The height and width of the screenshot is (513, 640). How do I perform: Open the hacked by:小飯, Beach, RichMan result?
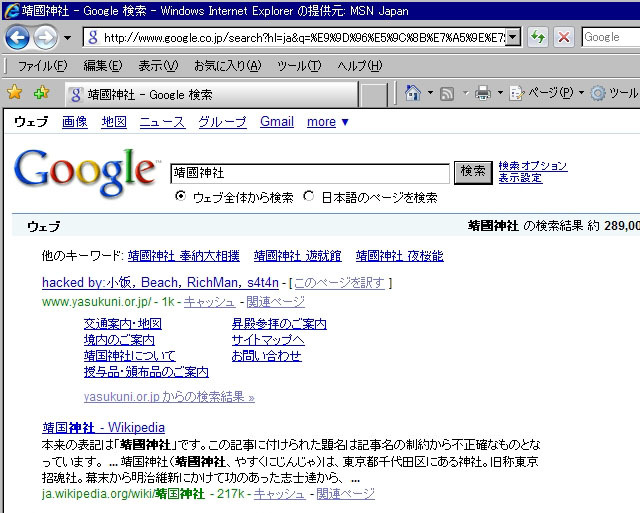click(x=160, y=282)
